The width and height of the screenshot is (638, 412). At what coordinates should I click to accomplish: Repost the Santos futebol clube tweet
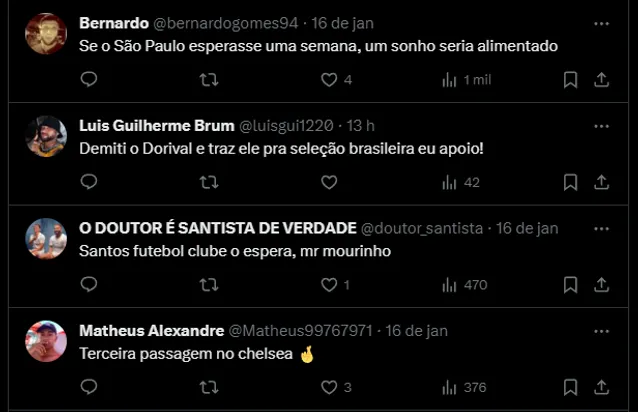[209, 285]
